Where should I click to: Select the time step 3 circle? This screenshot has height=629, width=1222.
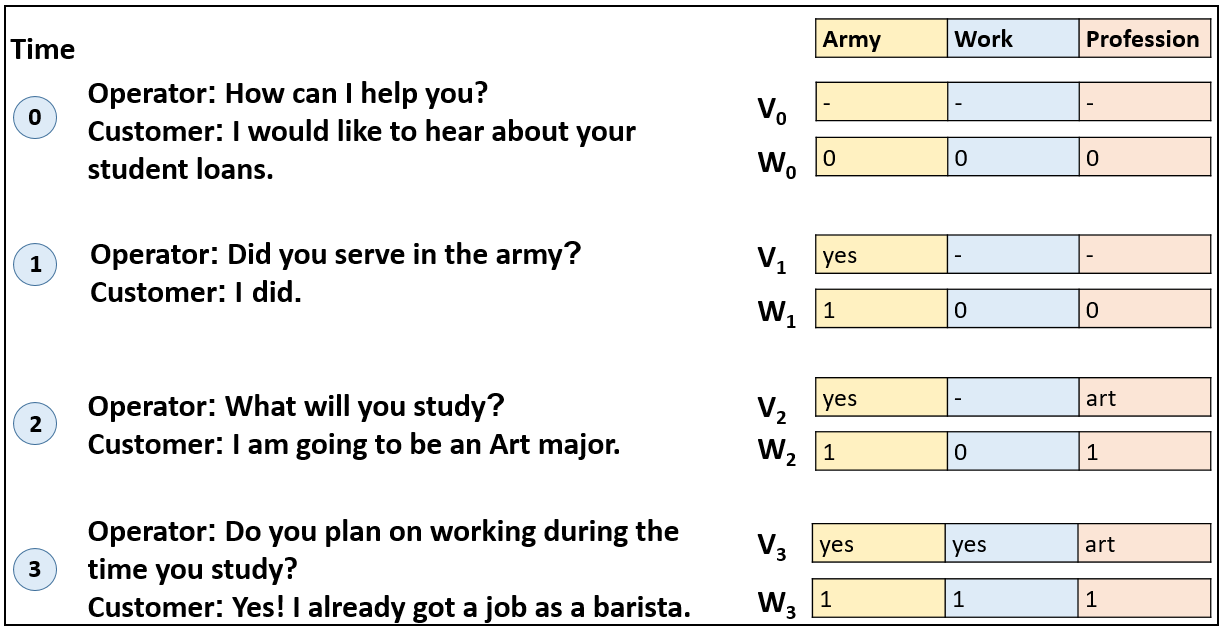coord(35,571)
